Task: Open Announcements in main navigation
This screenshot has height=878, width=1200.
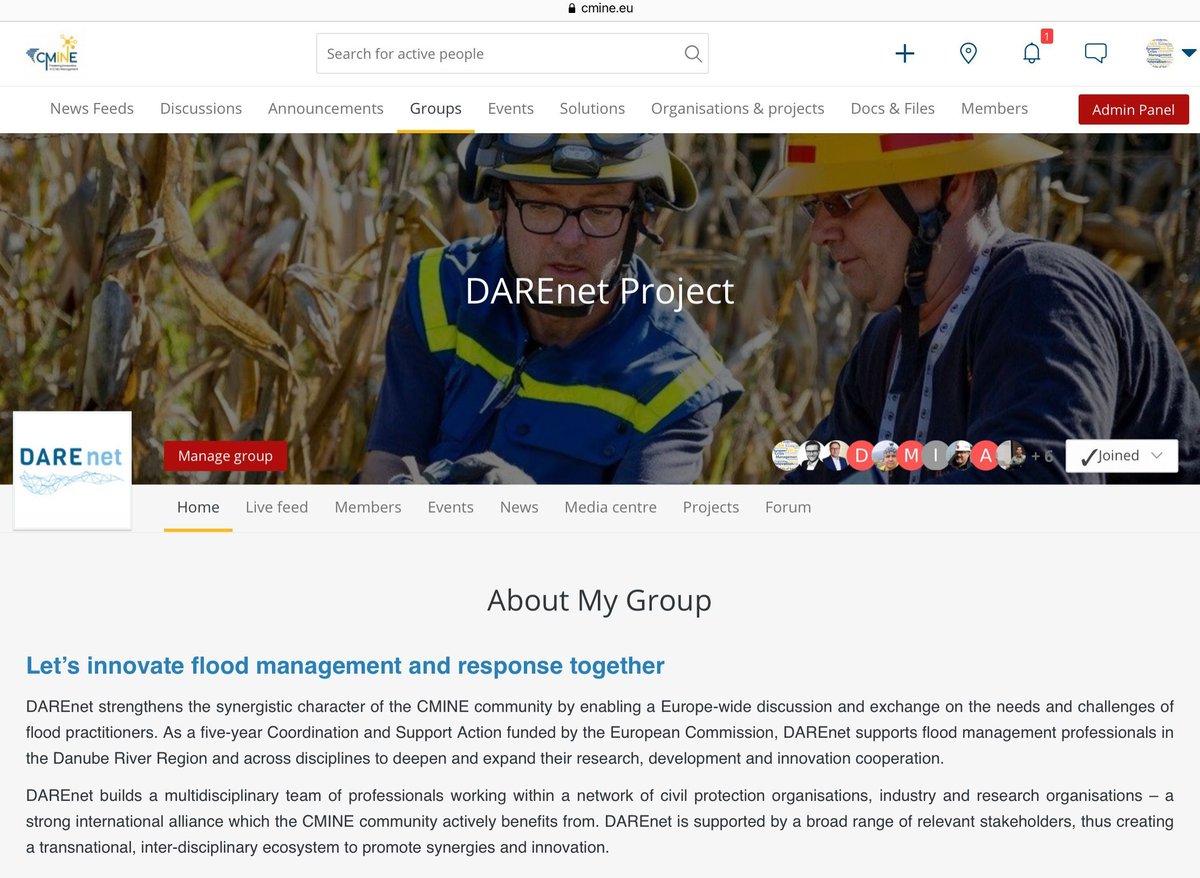Action: pos(326,109)
